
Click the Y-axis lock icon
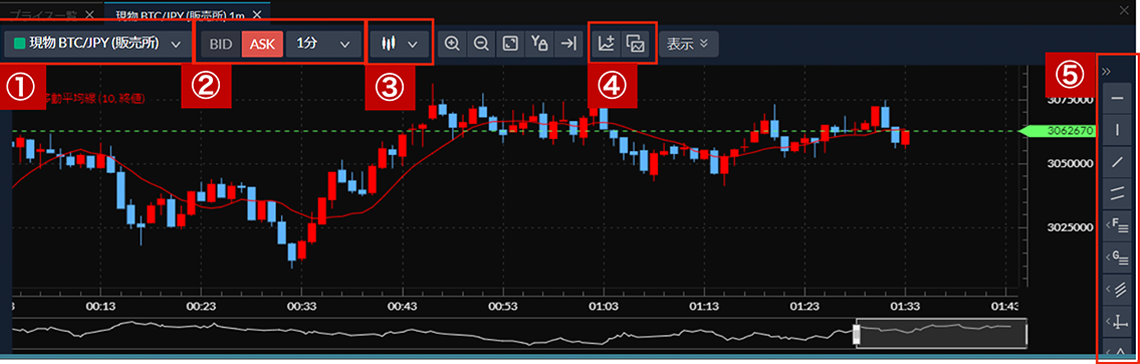point(539,44)
